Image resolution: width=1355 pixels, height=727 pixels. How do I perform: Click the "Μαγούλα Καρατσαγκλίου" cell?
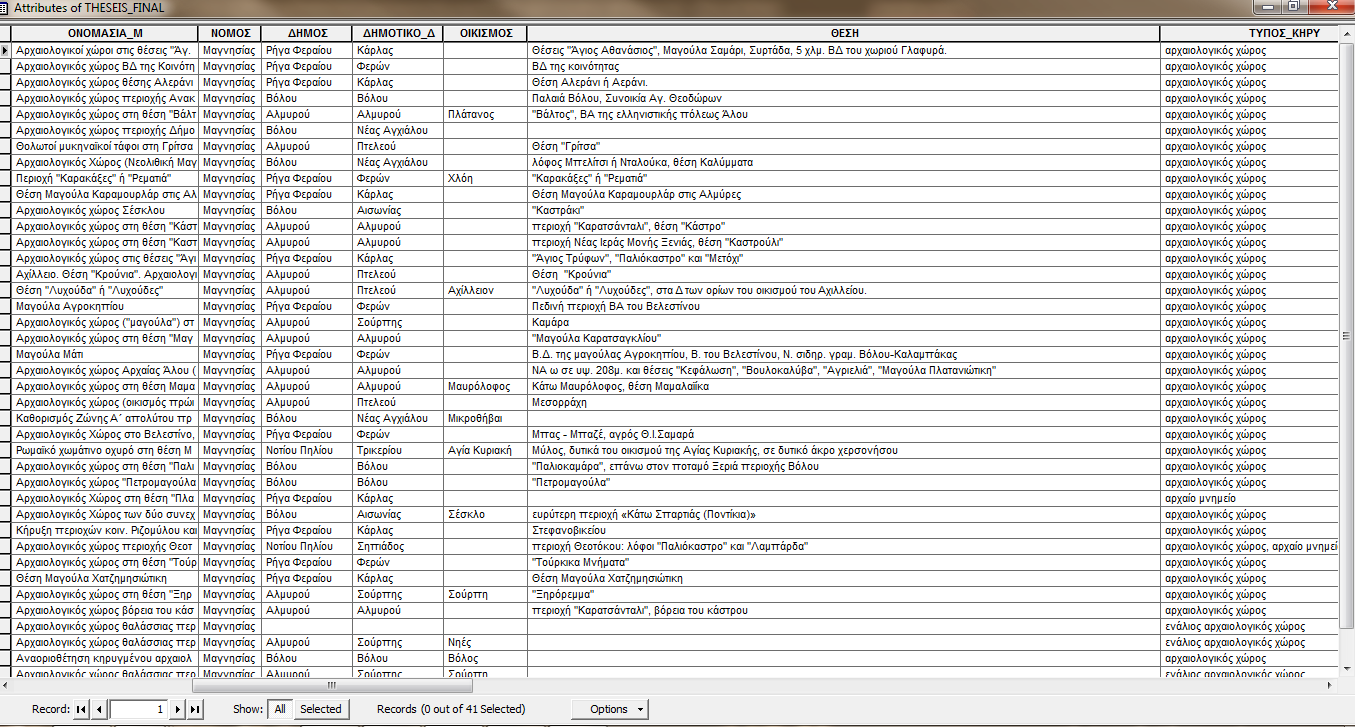tap(844, 338)
